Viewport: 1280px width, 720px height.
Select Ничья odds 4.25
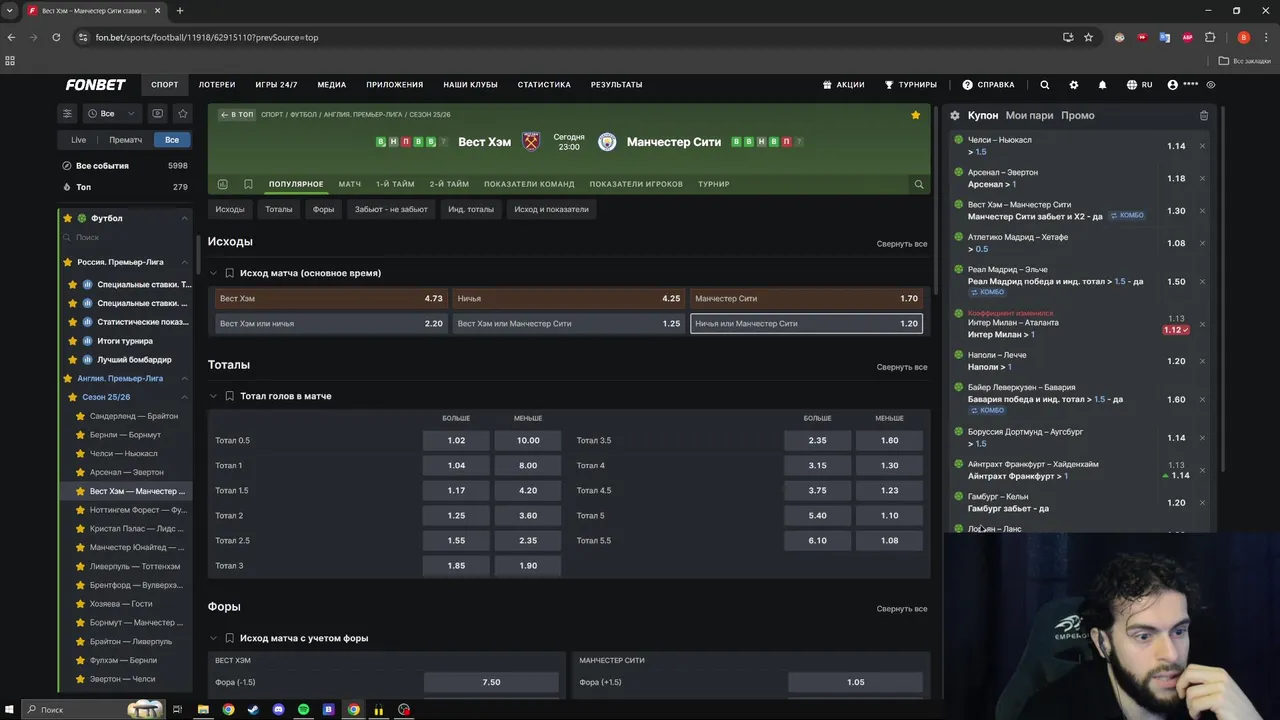568,298
